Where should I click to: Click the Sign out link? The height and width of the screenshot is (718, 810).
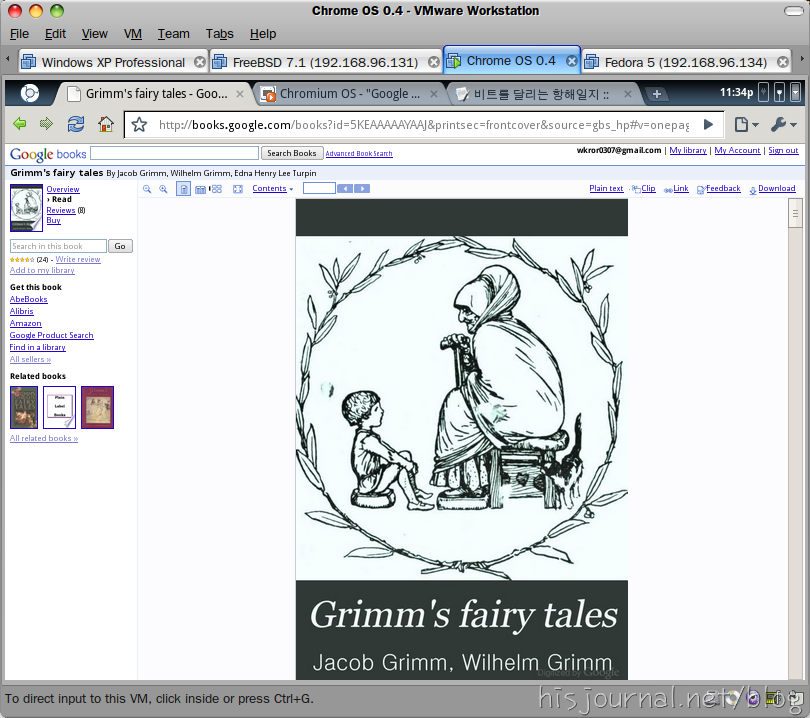783,150
